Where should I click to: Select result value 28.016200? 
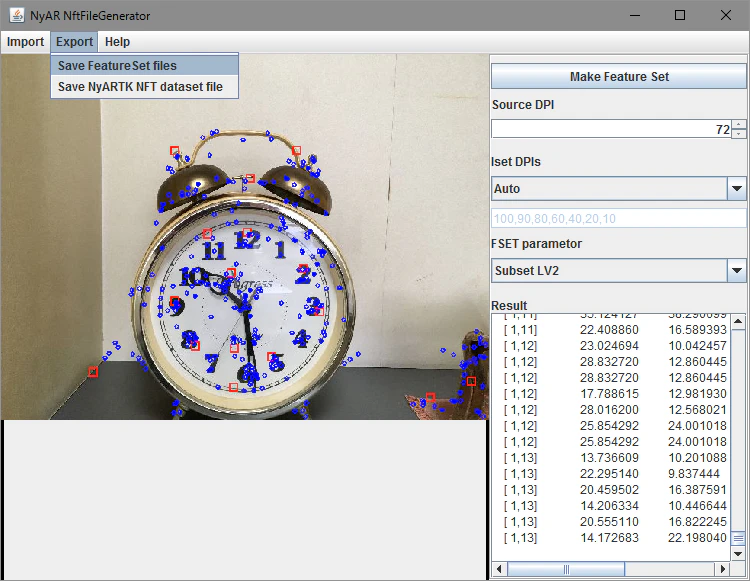[x=609, y=410]
